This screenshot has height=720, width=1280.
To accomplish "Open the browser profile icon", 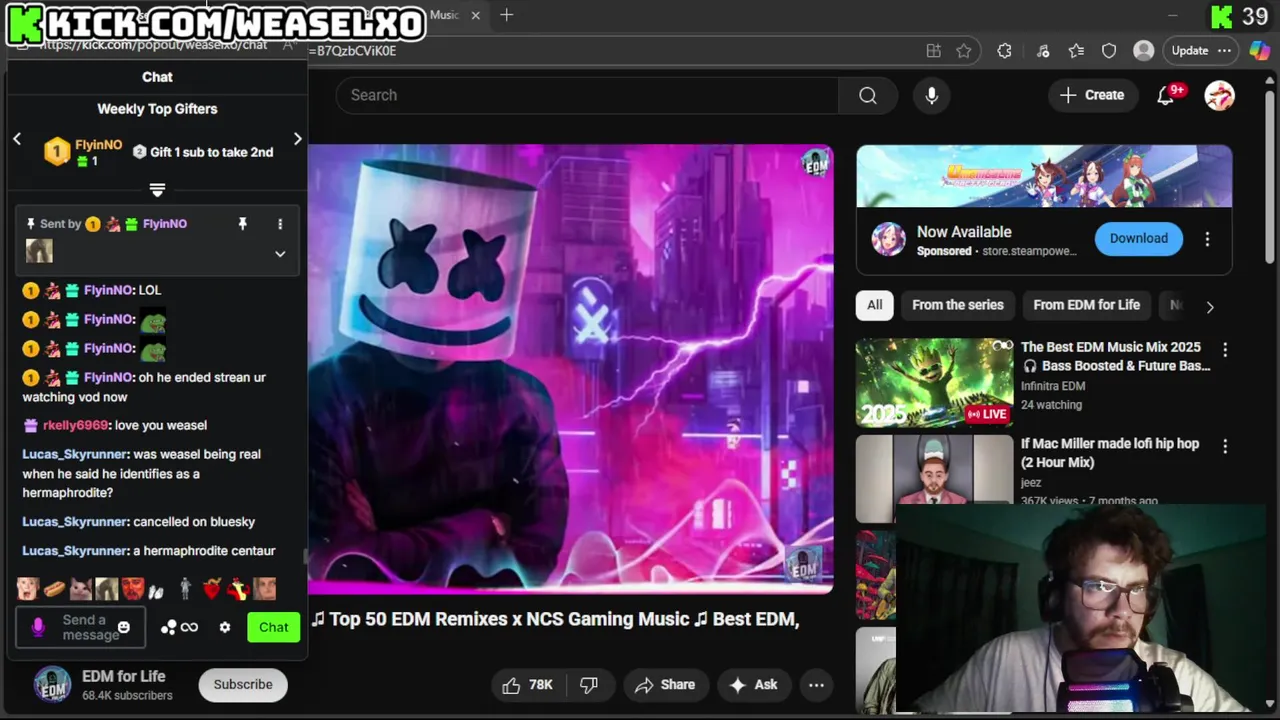I will [x=1144, y=51].
